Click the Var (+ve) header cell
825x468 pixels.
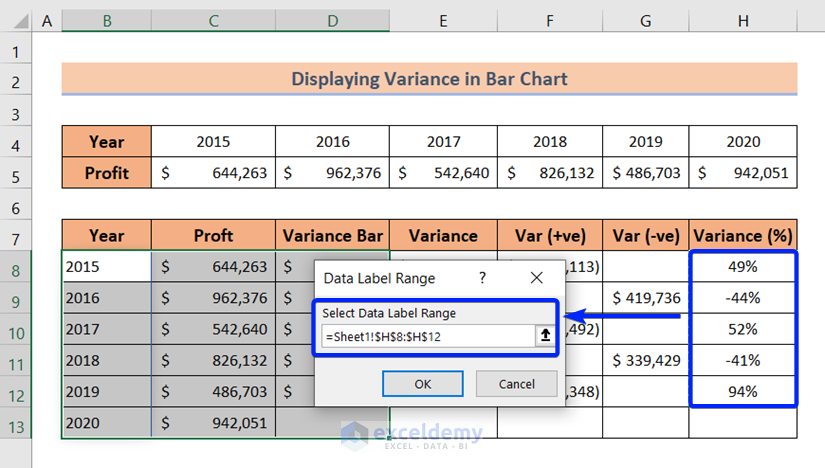pos(550,236)
